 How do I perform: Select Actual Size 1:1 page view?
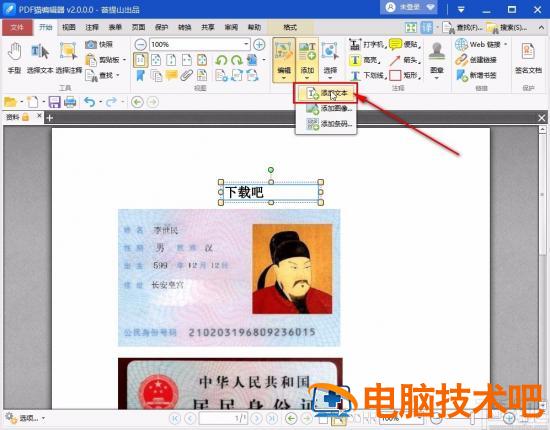(140, 60)
